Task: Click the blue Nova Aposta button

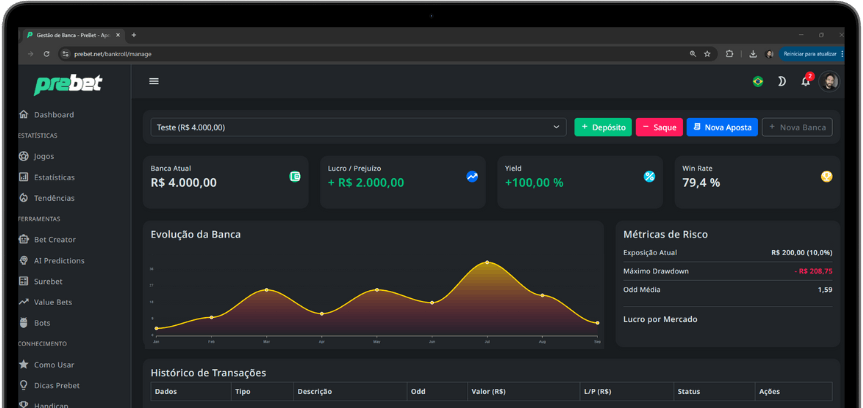Action: point(721,127)
